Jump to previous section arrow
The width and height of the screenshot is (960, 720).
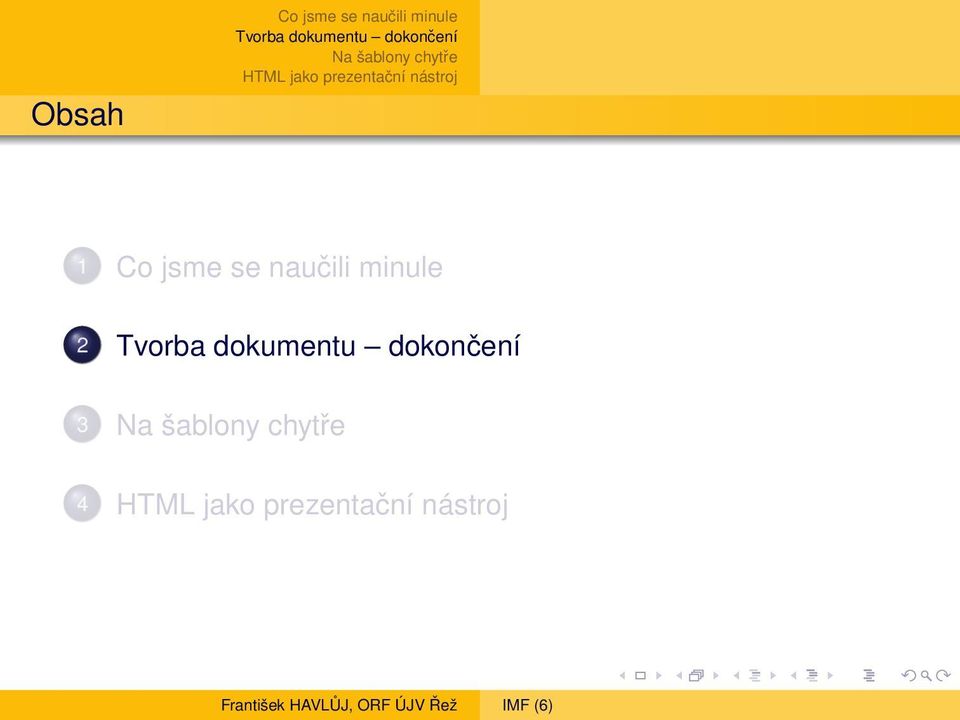click(x=793, y=676)
